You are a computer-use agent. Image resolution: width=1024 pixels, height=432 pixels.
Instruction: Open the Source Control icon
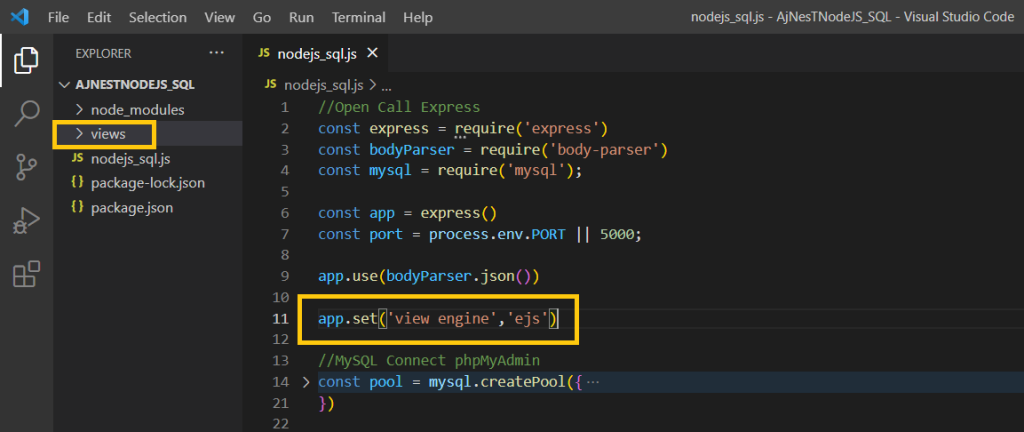(x=27, y=166)
